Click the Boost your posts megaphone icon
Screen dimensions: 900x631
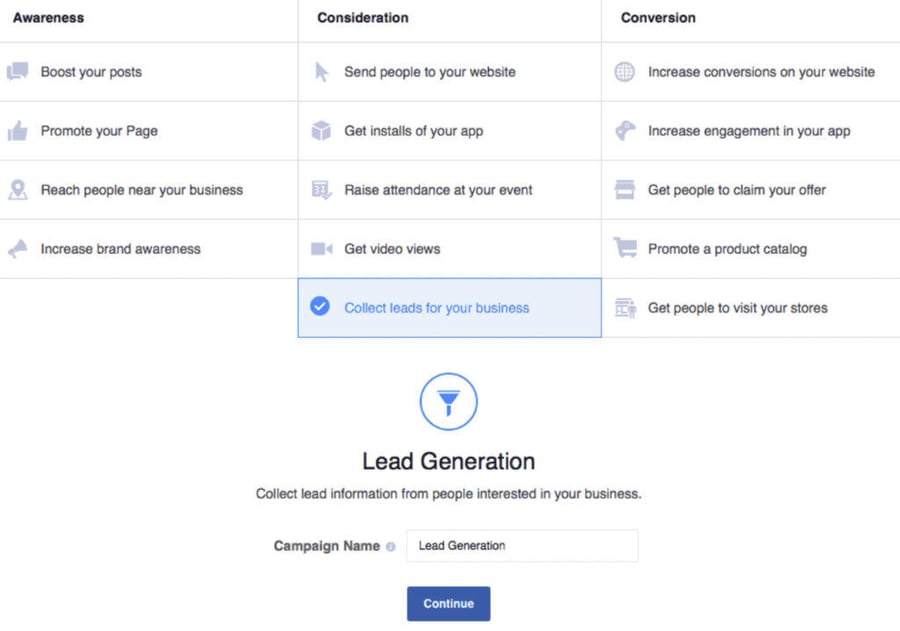17,71
